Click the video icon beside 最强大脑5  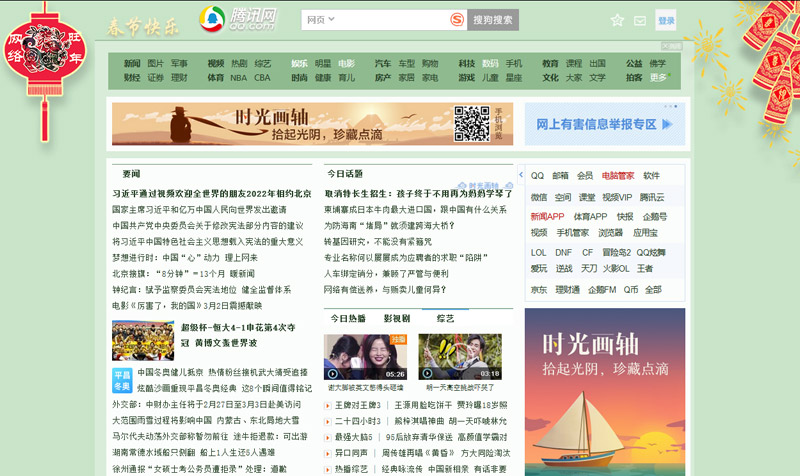pos(328,438)
